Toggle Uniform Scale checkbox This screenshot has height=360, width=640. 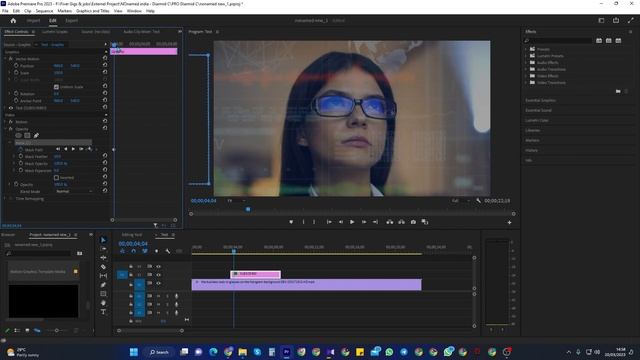(x=56, y=87)
